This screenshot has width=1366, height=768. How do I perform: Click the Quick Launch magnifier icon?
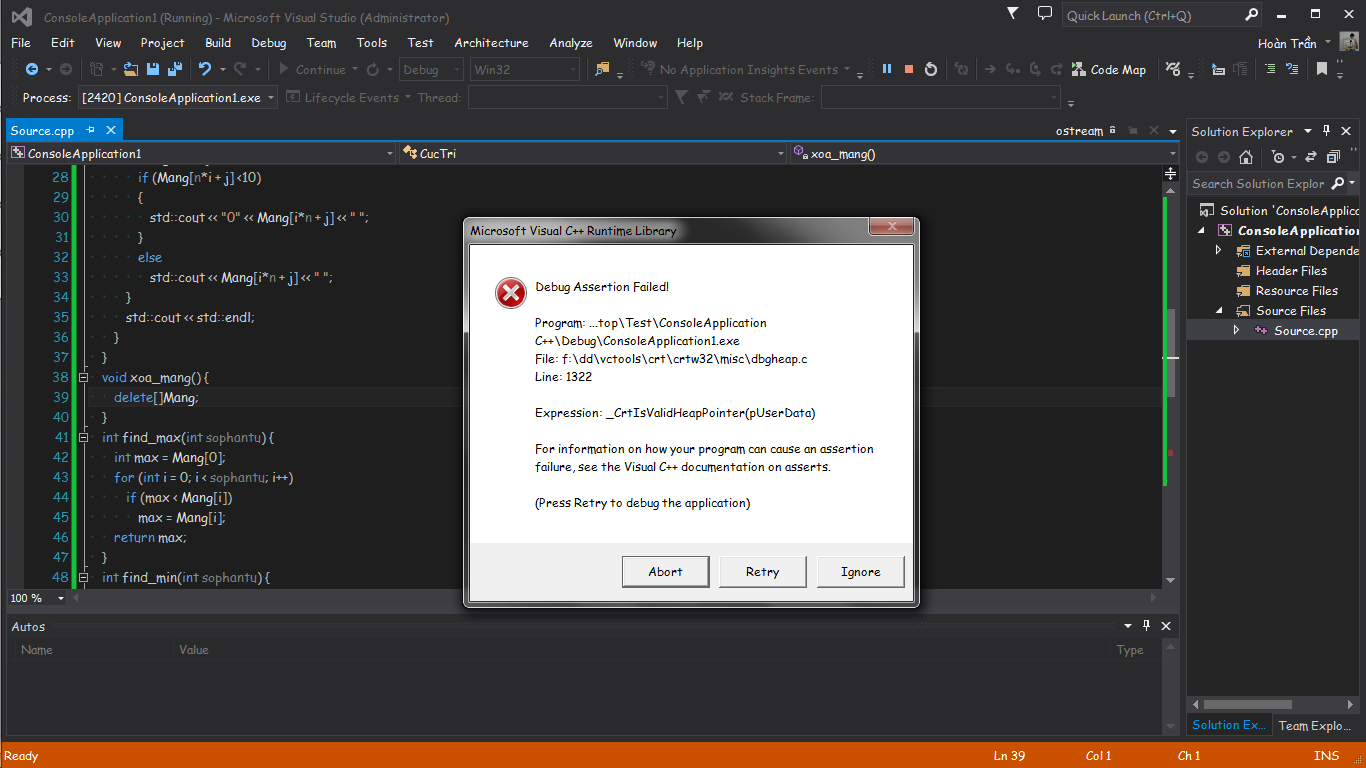pyautogui.click(x=1252, y=15)
